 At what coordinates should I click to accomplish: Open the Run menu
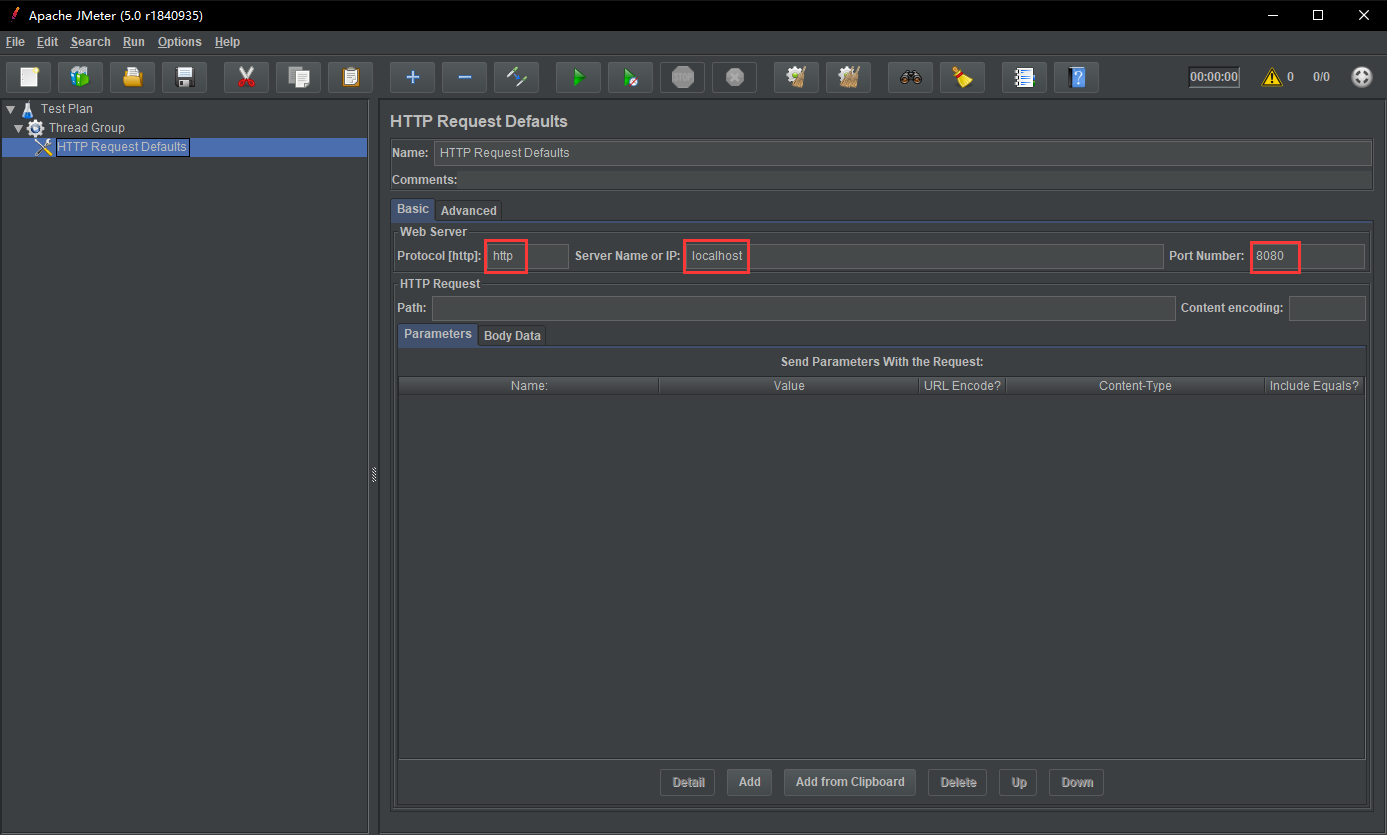point(134,42)
